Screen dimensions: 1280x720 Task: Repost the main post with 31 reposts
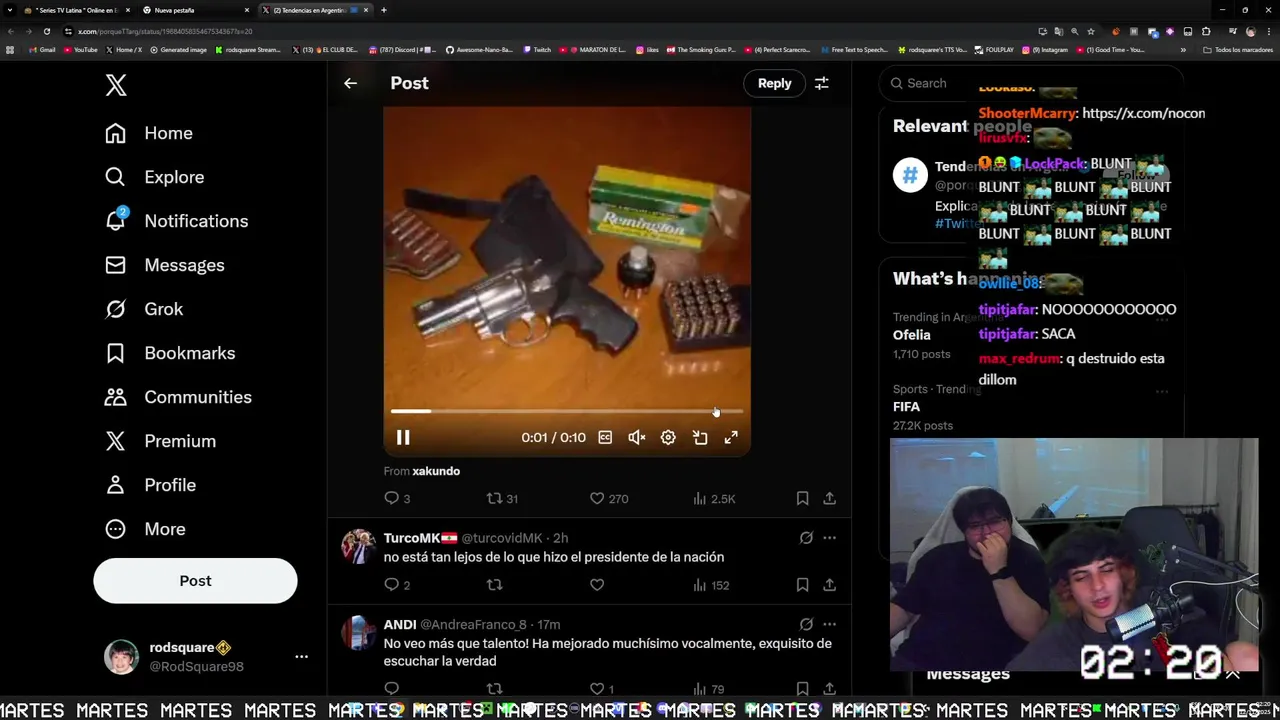pos(501,498)
